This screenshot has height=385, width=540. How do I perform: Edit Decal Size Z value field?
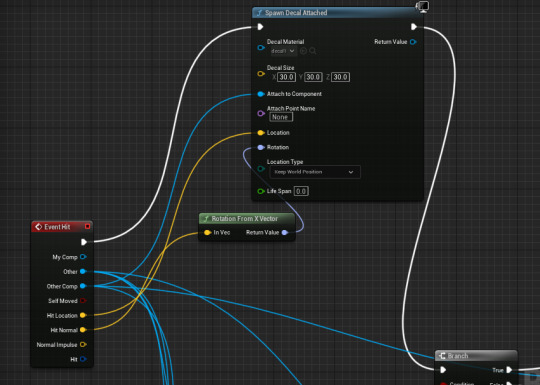[340, 77]
